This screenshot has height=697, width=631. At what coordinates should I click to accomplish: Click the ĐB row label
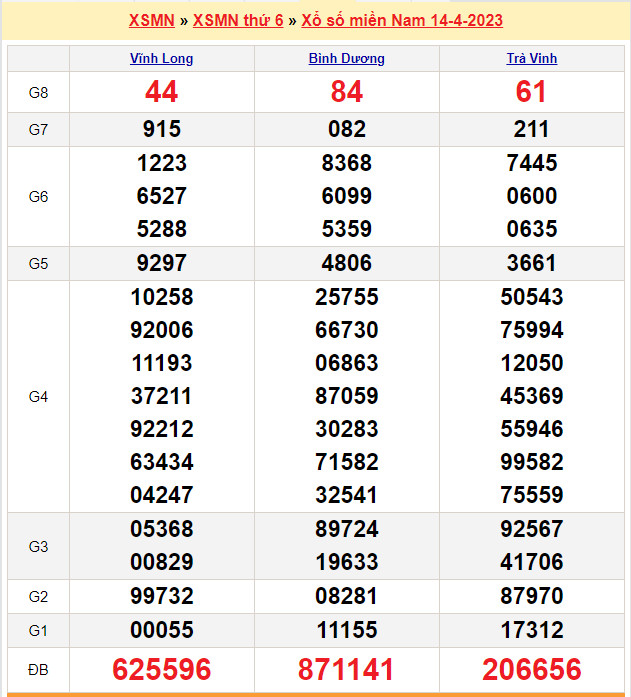coord(38,668)
